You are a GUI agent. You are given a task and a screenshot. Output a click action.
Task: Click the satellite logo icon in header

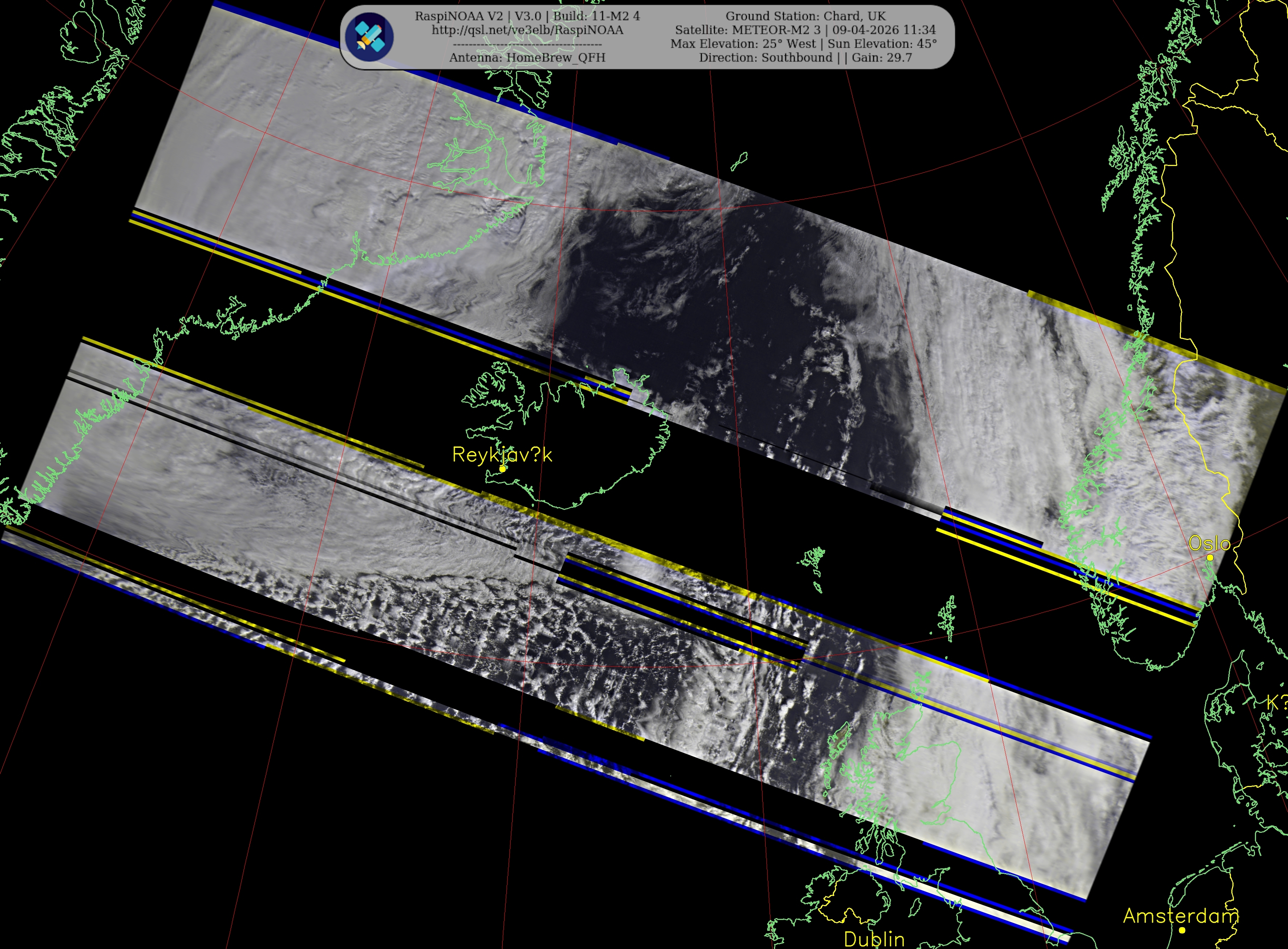(x=369, y=37)
